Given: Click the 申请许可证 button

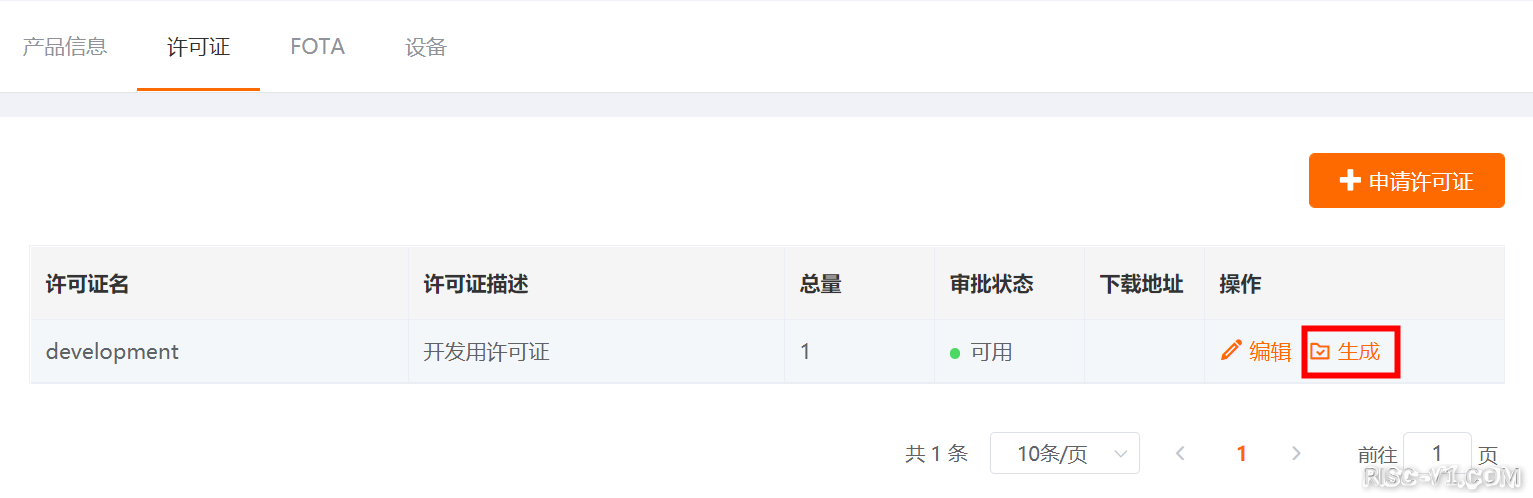Looking at the screenshot, I should 1406,181.
